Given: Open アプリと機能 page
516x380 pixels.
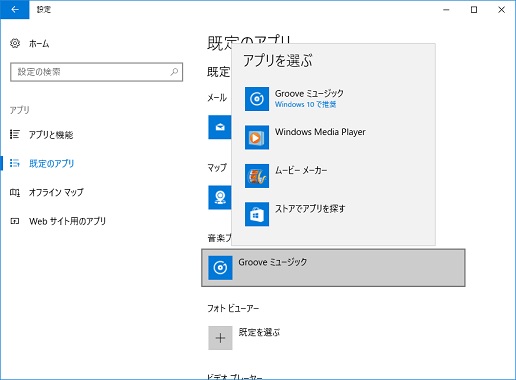Looking at the screenshot, I should tap(51, 135).
